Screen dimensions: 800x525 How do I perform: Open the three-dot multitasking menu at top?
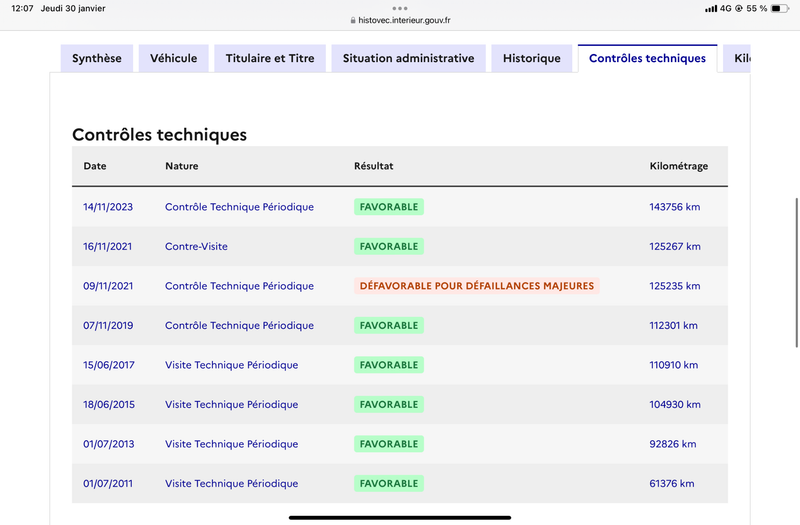400,8
